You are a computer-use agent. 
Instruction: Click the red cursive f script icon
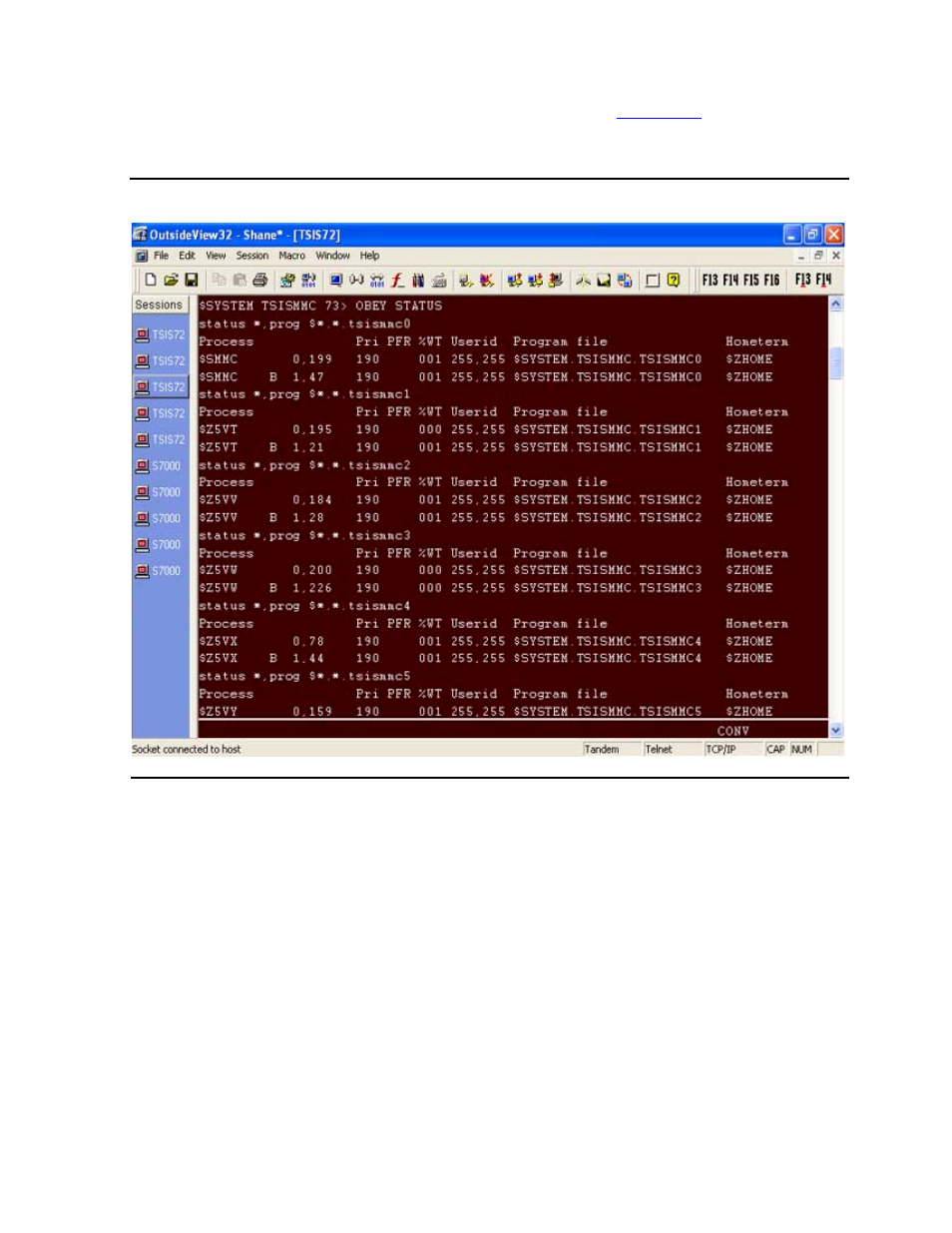397,281
